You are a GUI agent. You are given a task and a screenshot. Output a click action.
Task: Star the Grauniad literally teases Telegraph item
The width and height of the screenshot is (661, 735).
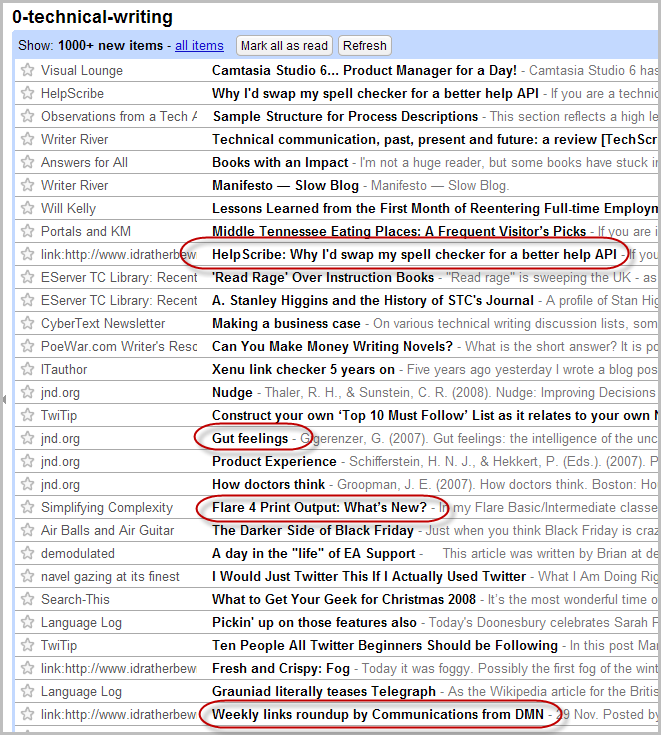tap(28, 691)
